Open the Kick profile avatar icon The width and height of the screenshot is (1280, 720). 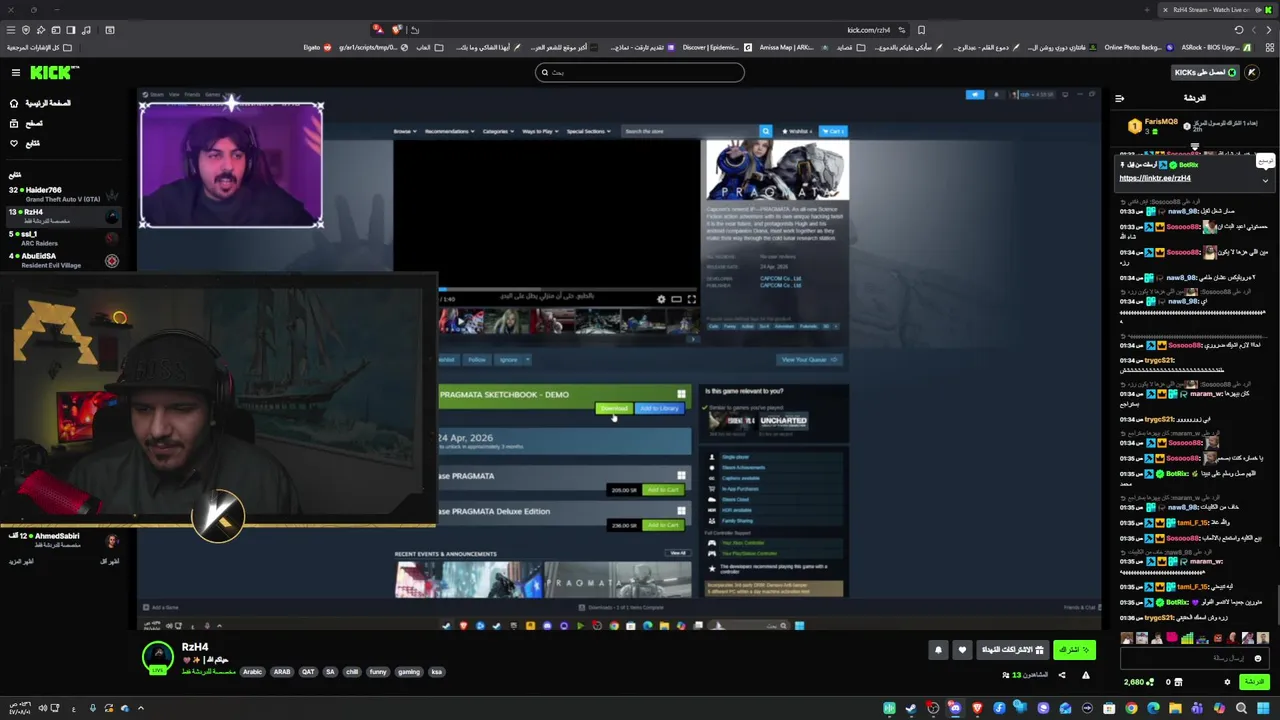(1252, 72)
